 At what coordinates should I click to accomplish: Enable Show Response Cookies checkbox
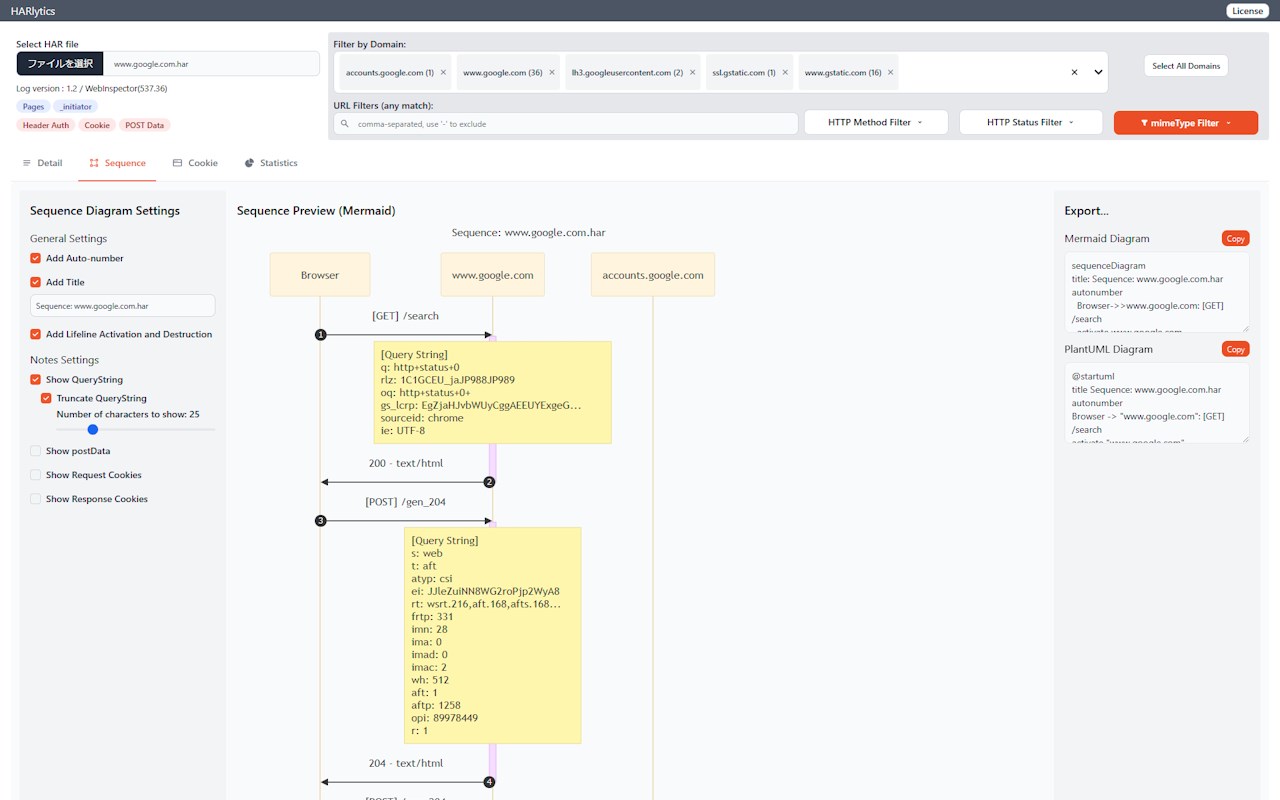point(36,499)
